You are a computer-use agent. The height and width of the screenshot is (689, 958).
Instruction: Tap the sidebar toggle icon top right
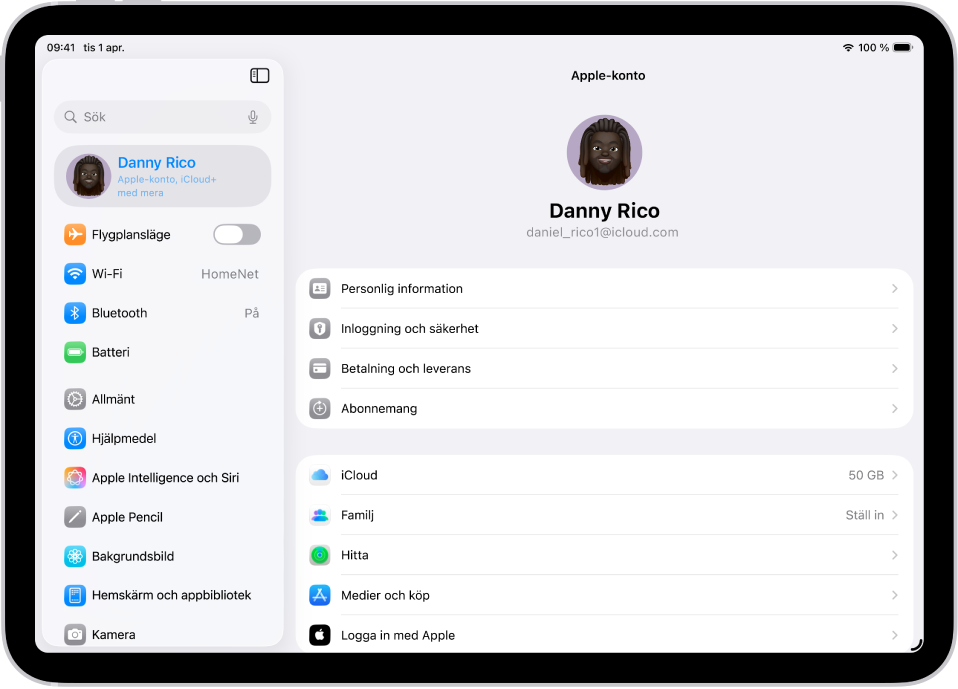point(260,75)
